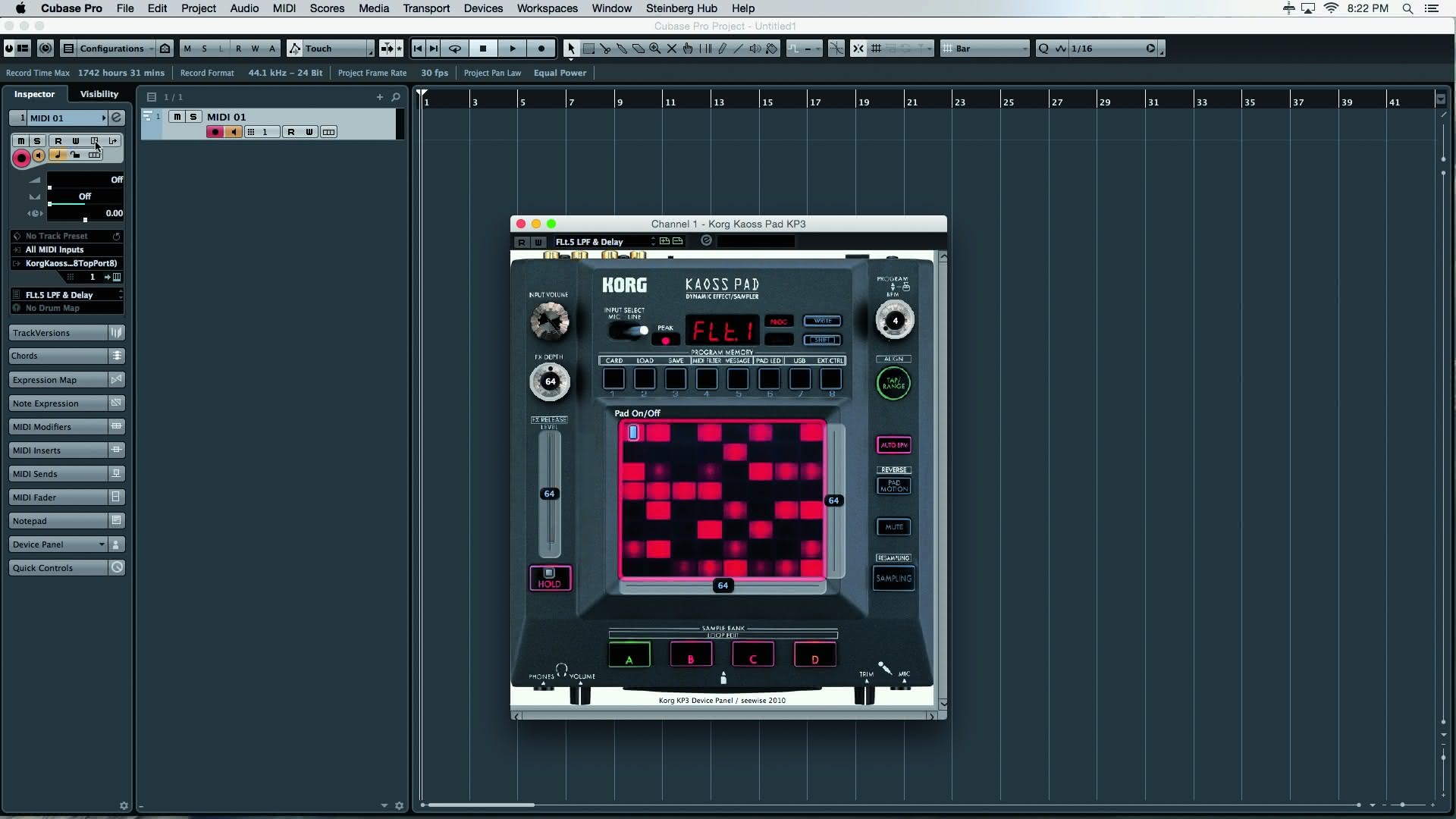Select the Draw pencil tool
Viewport: 1456px width, 819px height.
(722, 49)
